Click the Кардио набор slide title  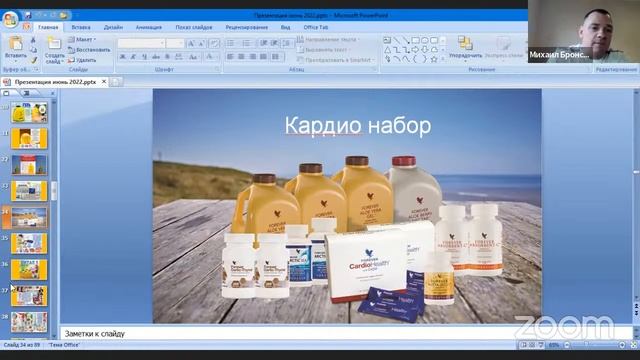pos(358,125)
